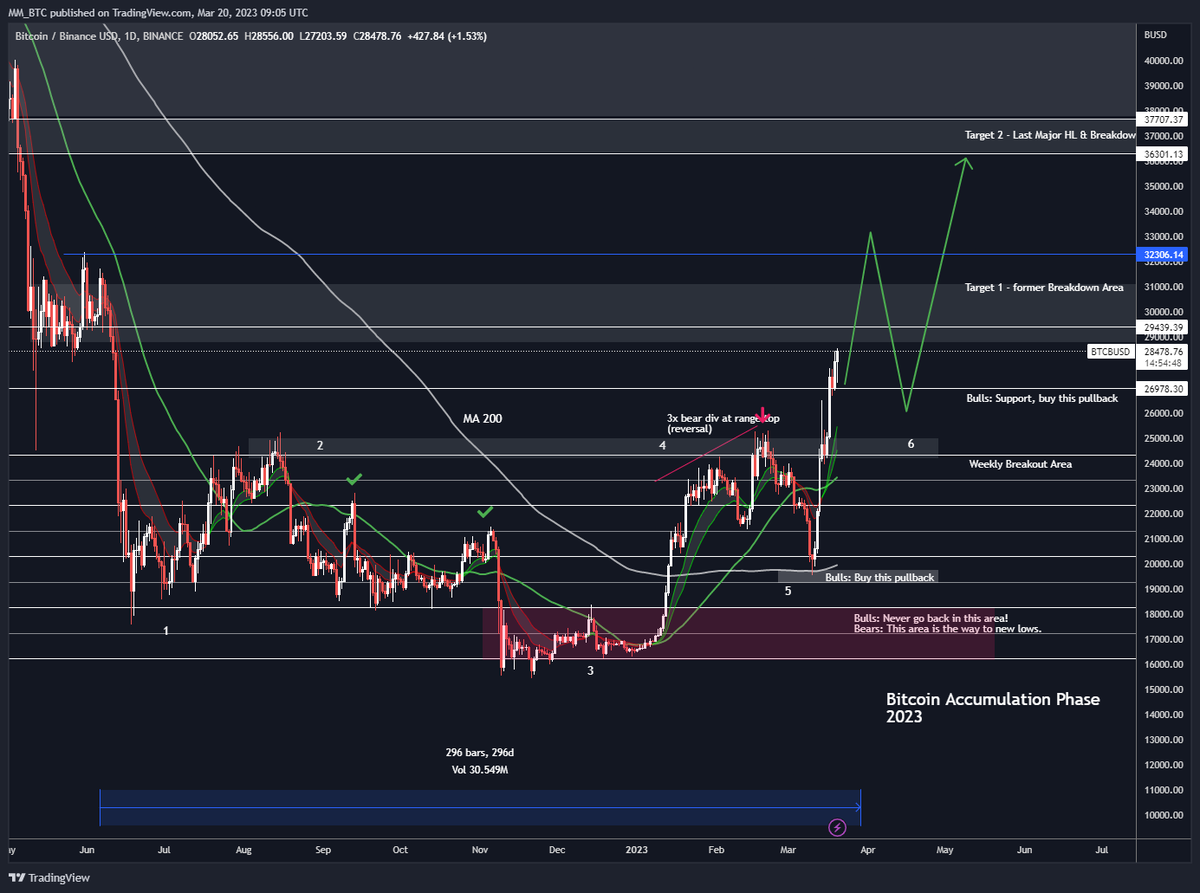Click the 'Bitcoin / Binance USD, 1D, BINANCE' title

point(99,35)
